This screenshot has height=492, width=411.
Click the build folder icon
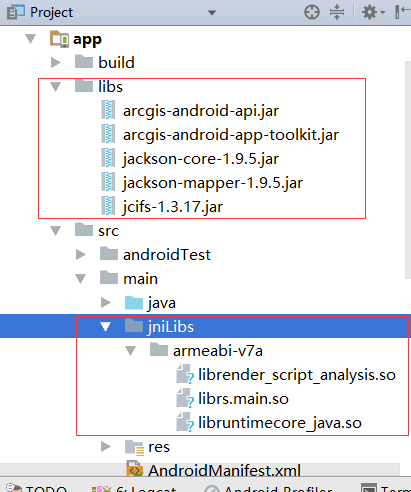(x=84, y=62)
